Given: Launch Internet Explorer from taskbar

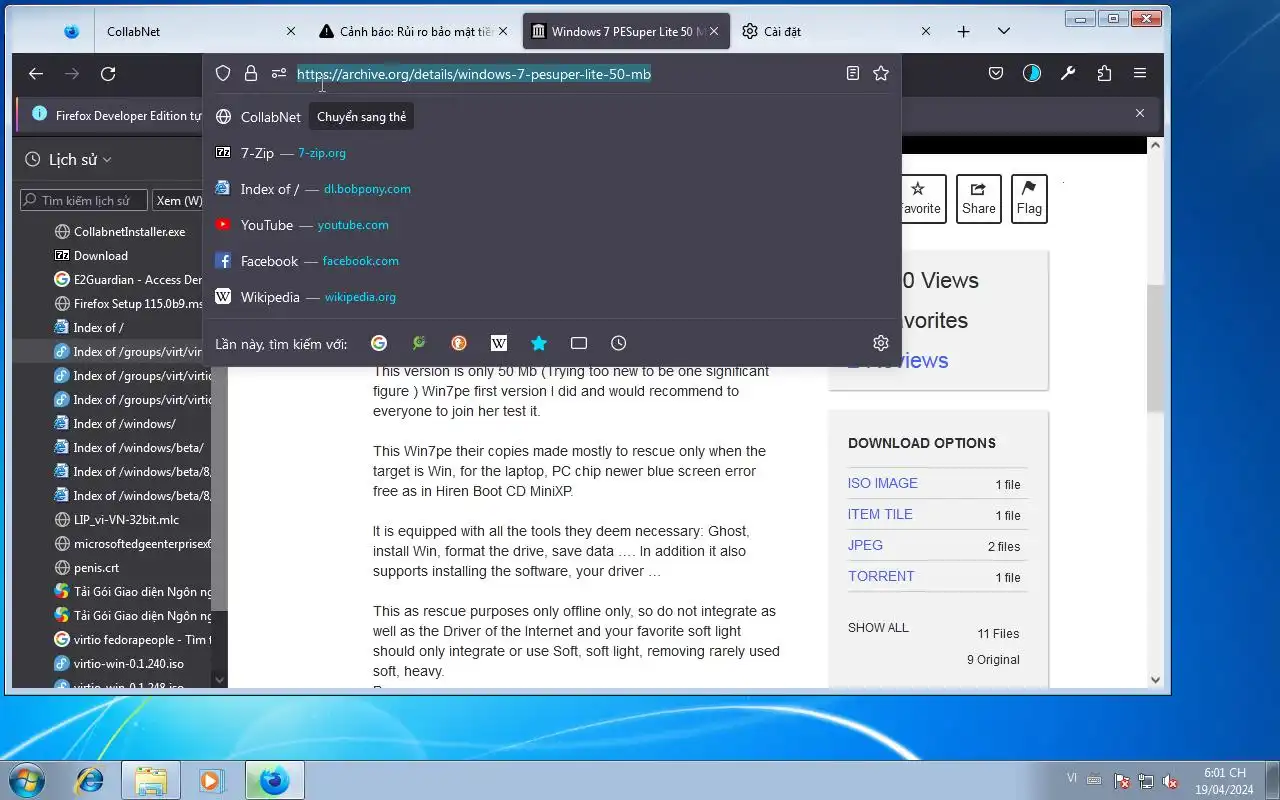Looking at the screenshot, I should (x=90, y=780).
